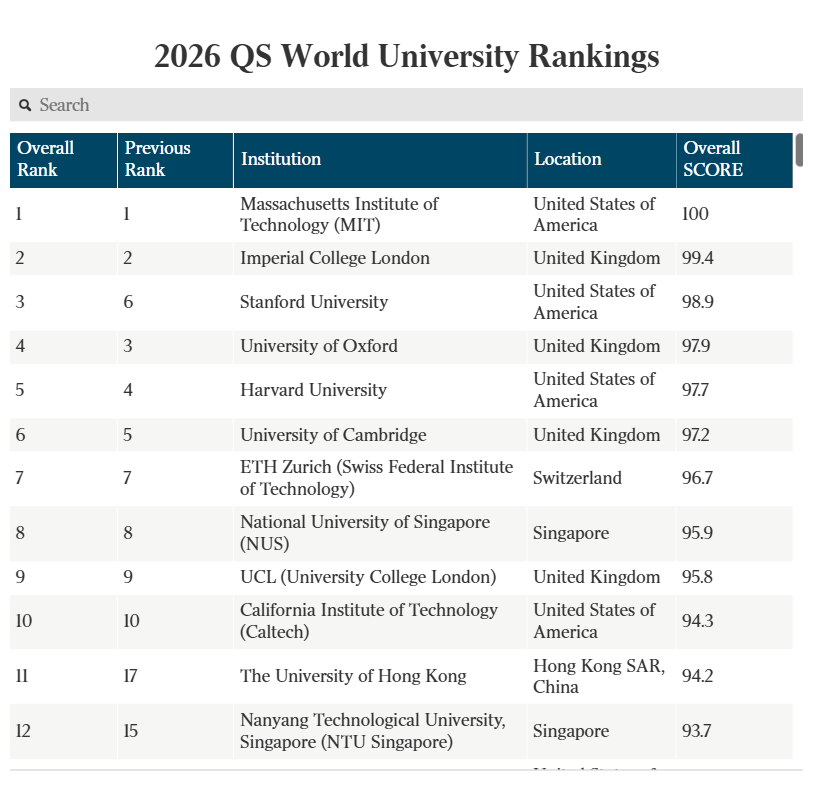Select the Massachusetts Institute of Technology row
Viewport: 823px width, 790px height.
[339, 214]
